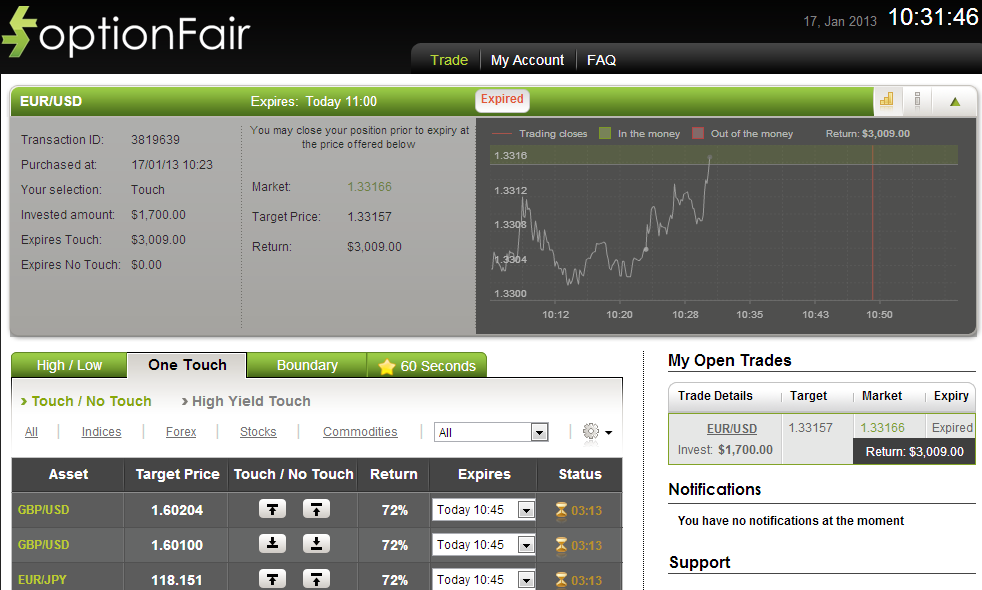Click Touch up-arrow for GBP/USD 1.60204
The height and width of the screenshot is (590, 982).
tap(271, 509)
